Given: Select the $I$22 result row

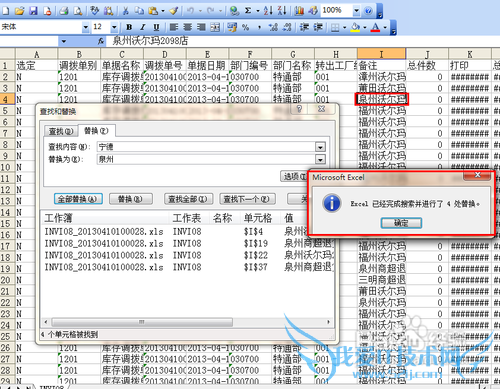Looking at the screenshot, I should (x=188, y=255).
